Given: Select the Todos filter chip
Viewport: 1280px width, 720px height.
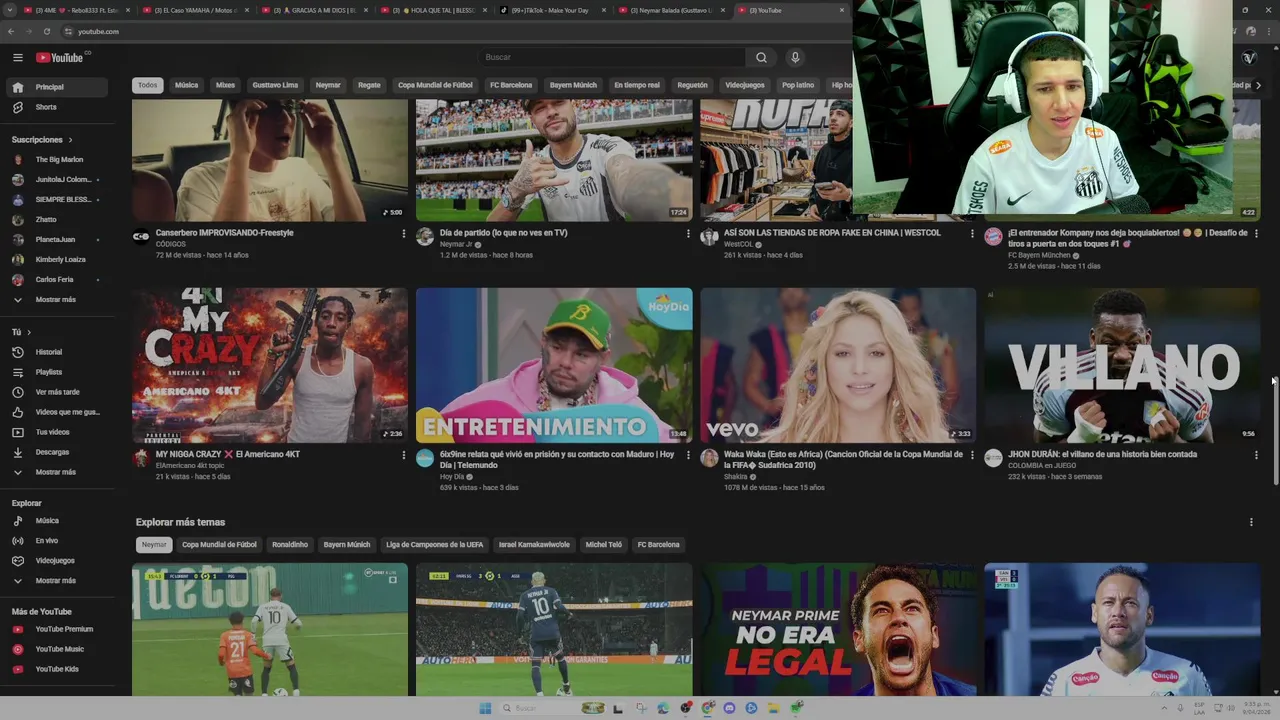Looking at the screenshot, I should (148, 85).
